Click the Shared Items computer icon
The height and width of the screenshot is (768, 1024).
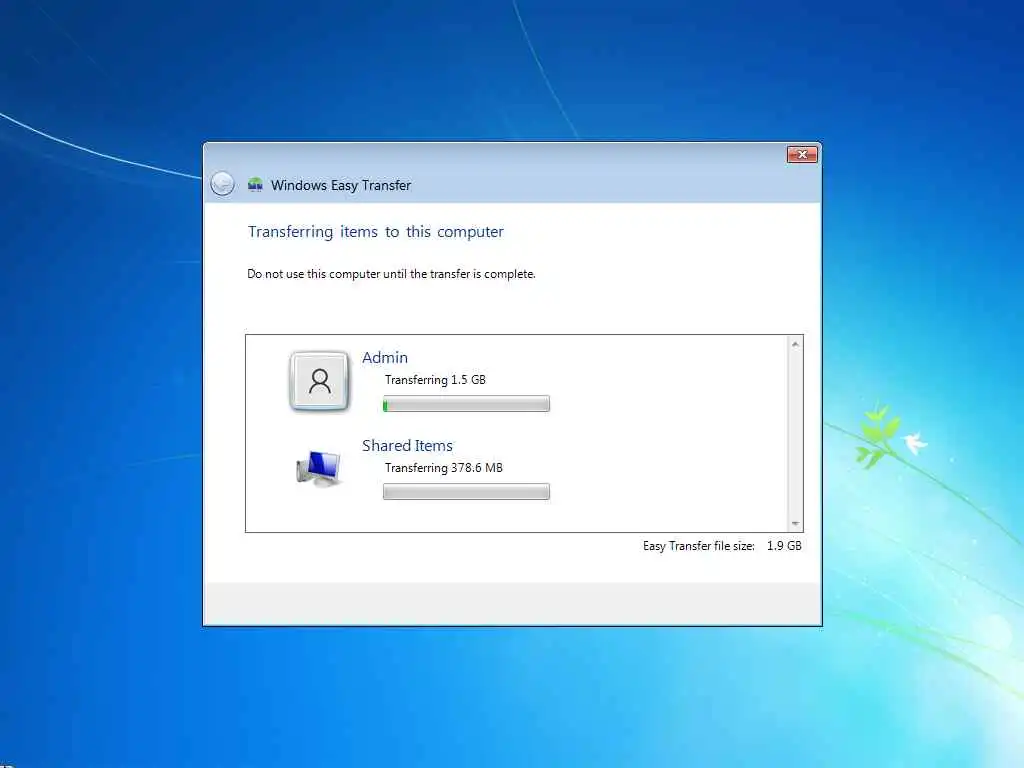click(318, 469)
